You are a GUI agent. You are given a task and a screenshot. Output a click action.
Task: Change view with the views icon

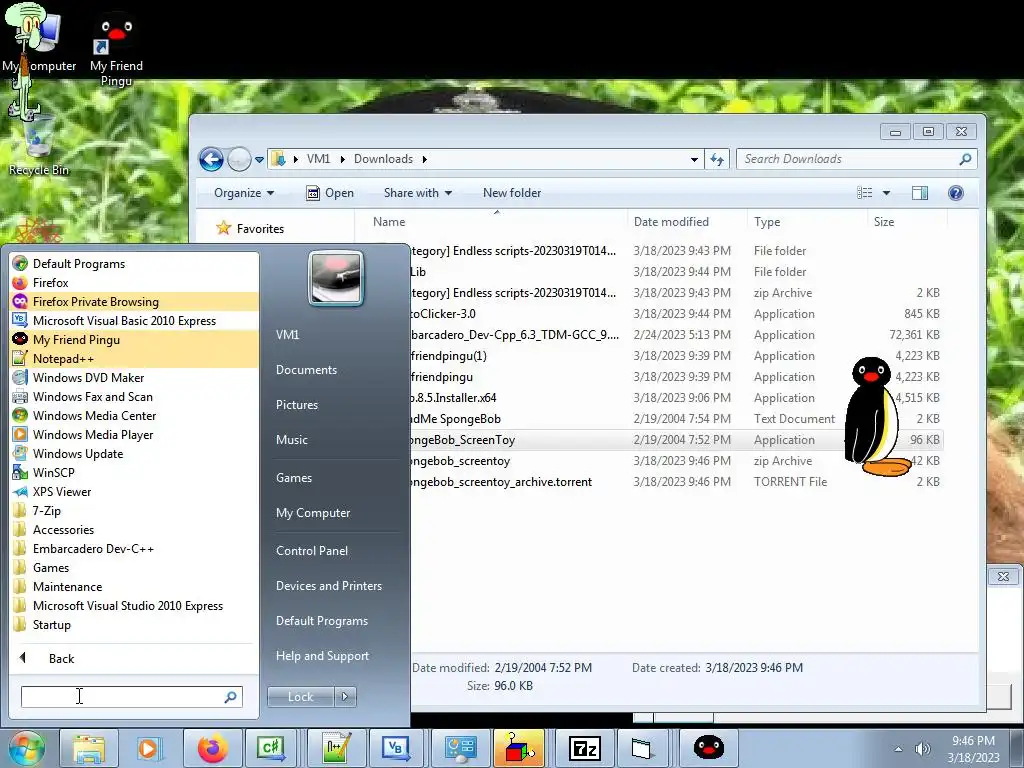tap(865, 193)
